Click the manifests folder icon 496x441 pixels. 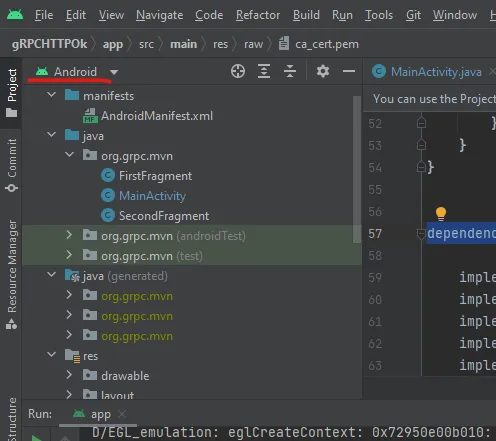point(72,95)
